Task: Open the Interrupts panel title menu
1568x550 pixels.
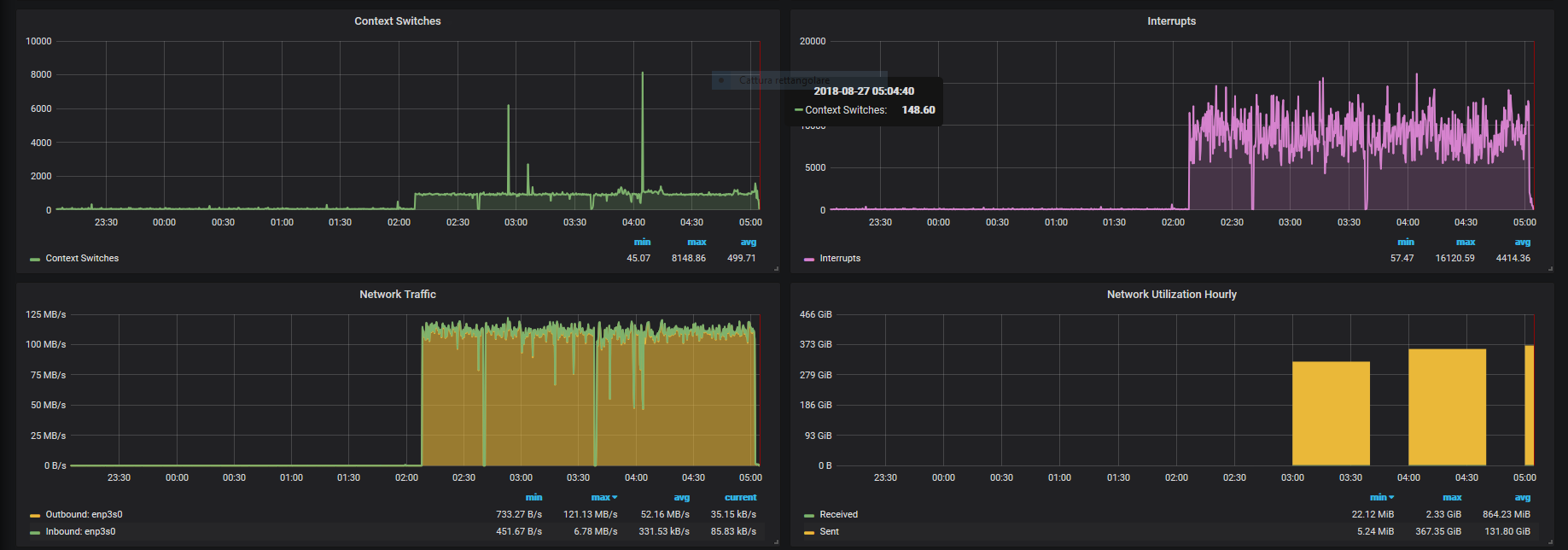Action: (x=1171, y=21)
